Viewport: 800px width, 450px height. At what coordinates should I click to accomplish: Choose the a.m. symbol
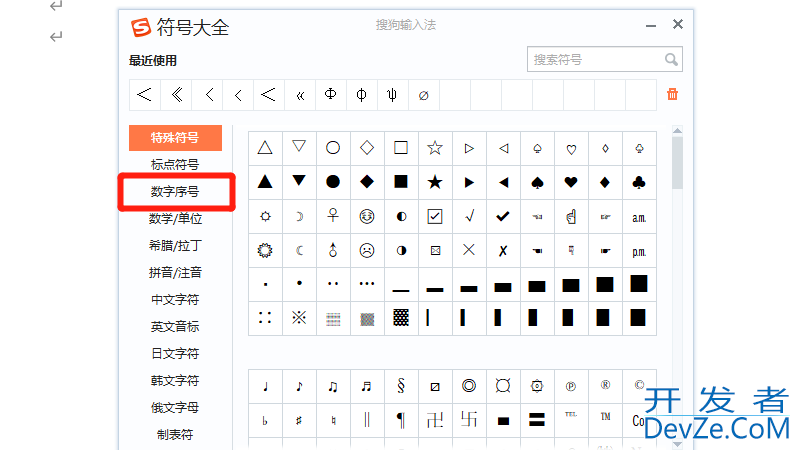639,216
